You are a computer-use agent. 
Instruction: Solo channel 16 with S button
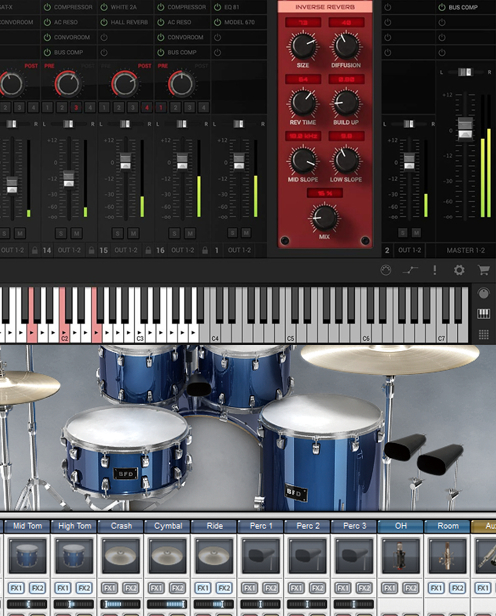tap(174, 234)
